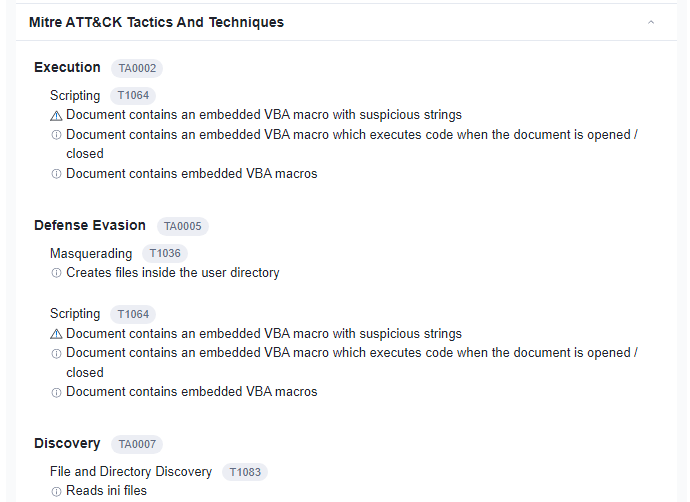Image resolution: width=690 pixels, height=502 pixels.
Task: Click the Masquerading technique name
Action: tap(91, 254)
